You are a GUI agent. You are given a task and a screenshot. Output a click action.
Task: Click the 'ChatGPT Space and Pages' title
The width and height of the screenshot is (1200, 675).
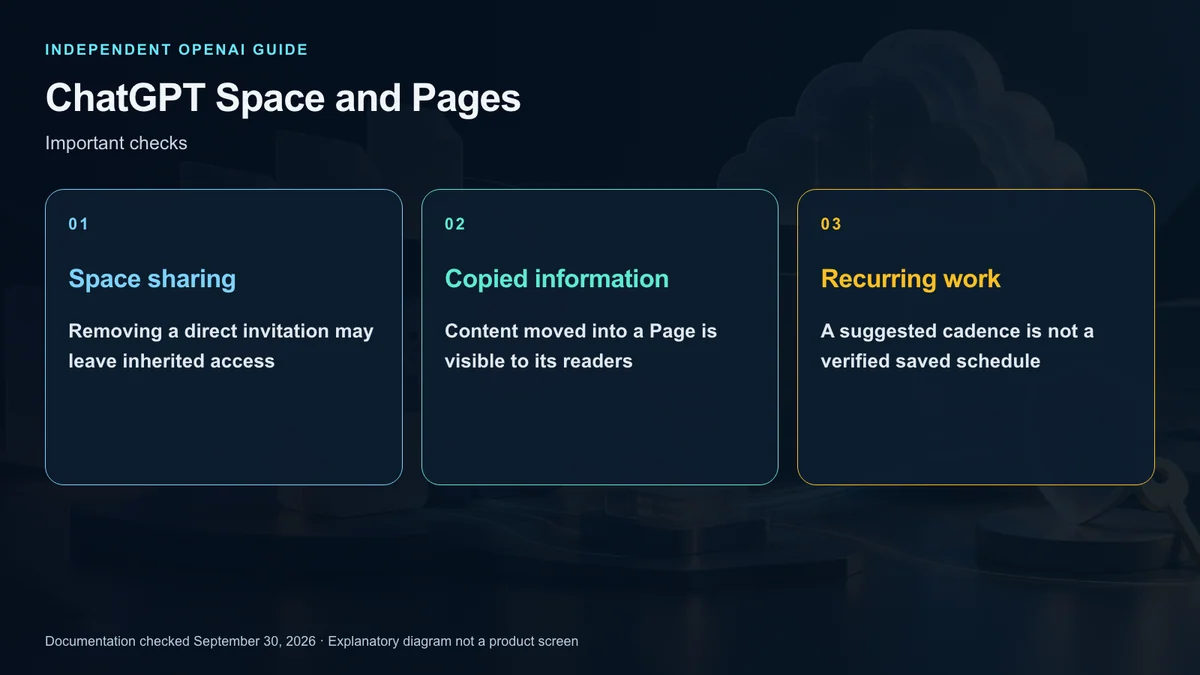click(x=283, y=98)
